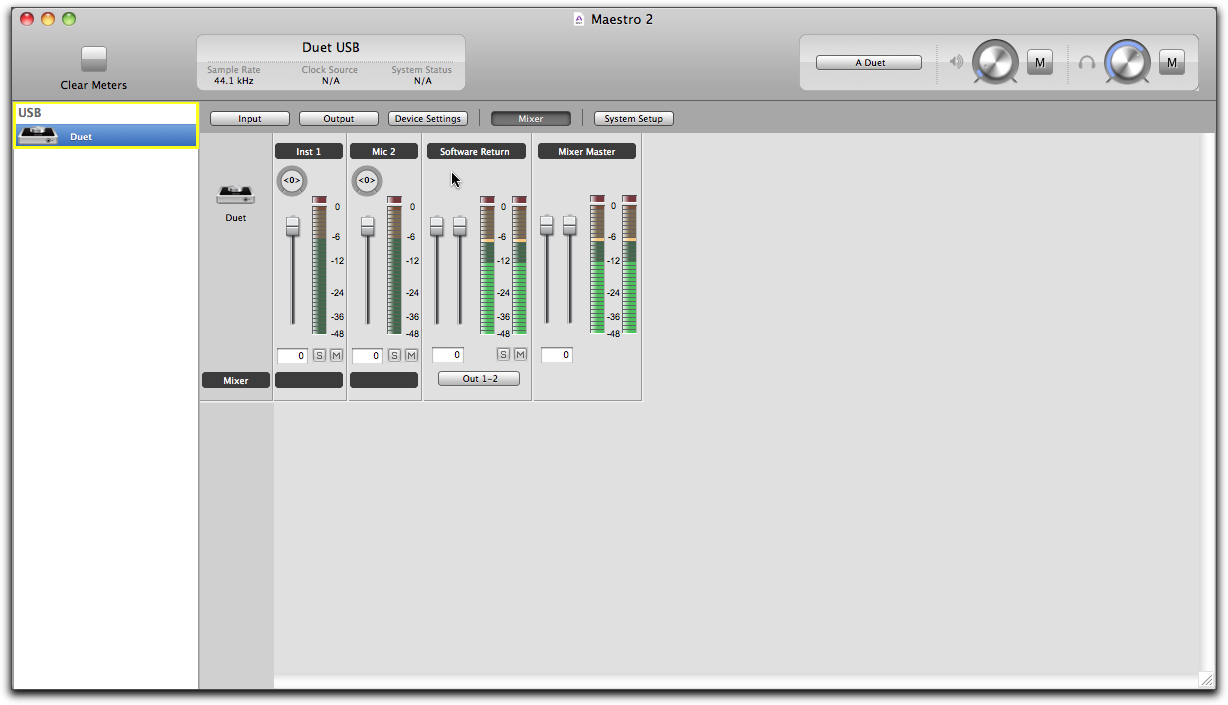Open the A Duet device selector
This screenshot has width=1228, height=705.
869,62
